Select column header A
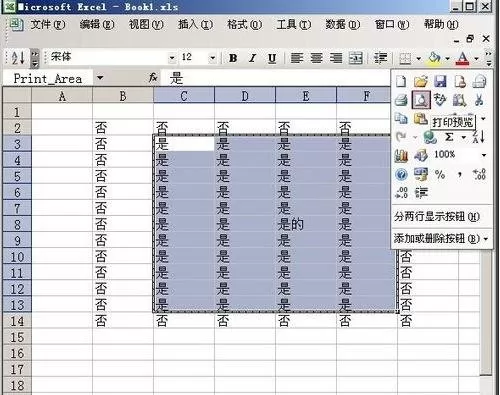500x395 pixels. pos(62,96)
